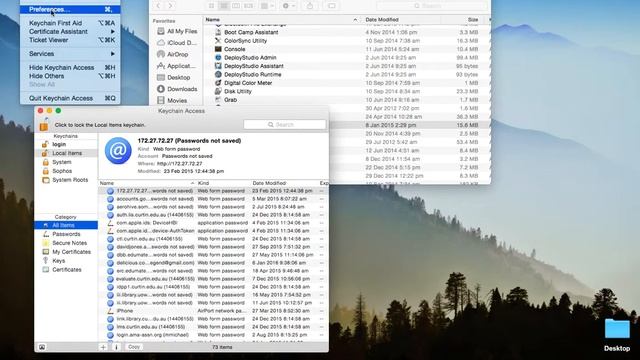Open Downloads in Finder sidebar
640x360 pixels.
pyautogui.click(x=178, y=89)
